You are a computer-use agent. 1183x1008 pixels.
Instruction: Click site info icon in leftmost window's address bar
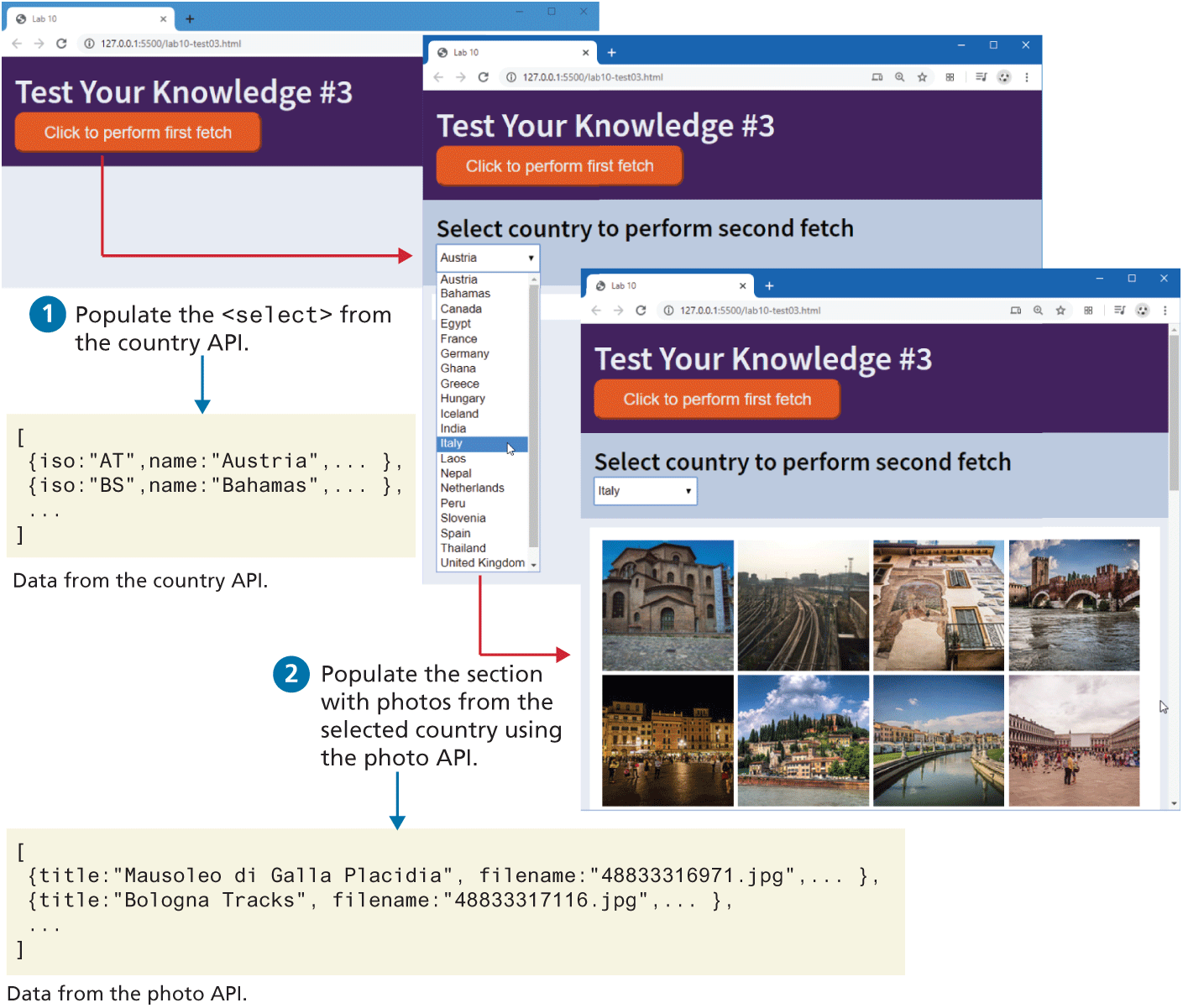pyautogui.click(x=89, y=44)
